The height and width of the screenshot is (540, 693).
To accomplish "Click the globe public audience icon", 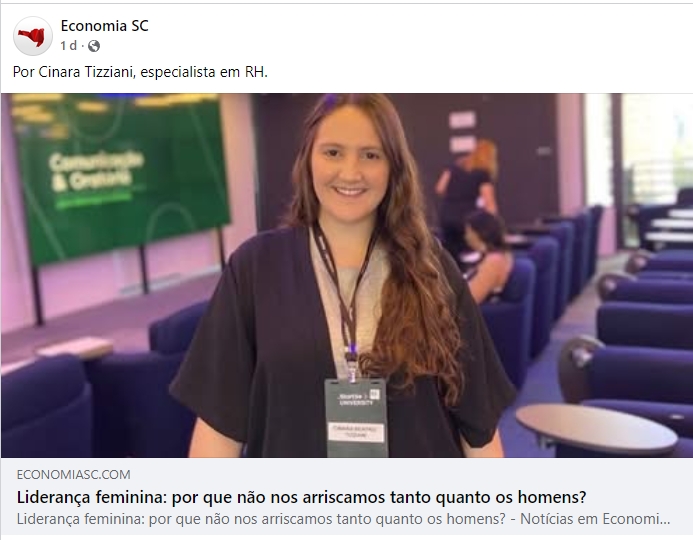I will [x=94, y=46].
